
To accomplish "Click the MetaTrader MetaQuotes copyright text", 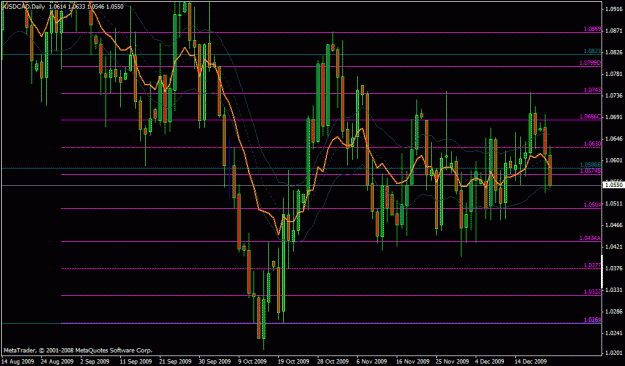I will (78, 350).
